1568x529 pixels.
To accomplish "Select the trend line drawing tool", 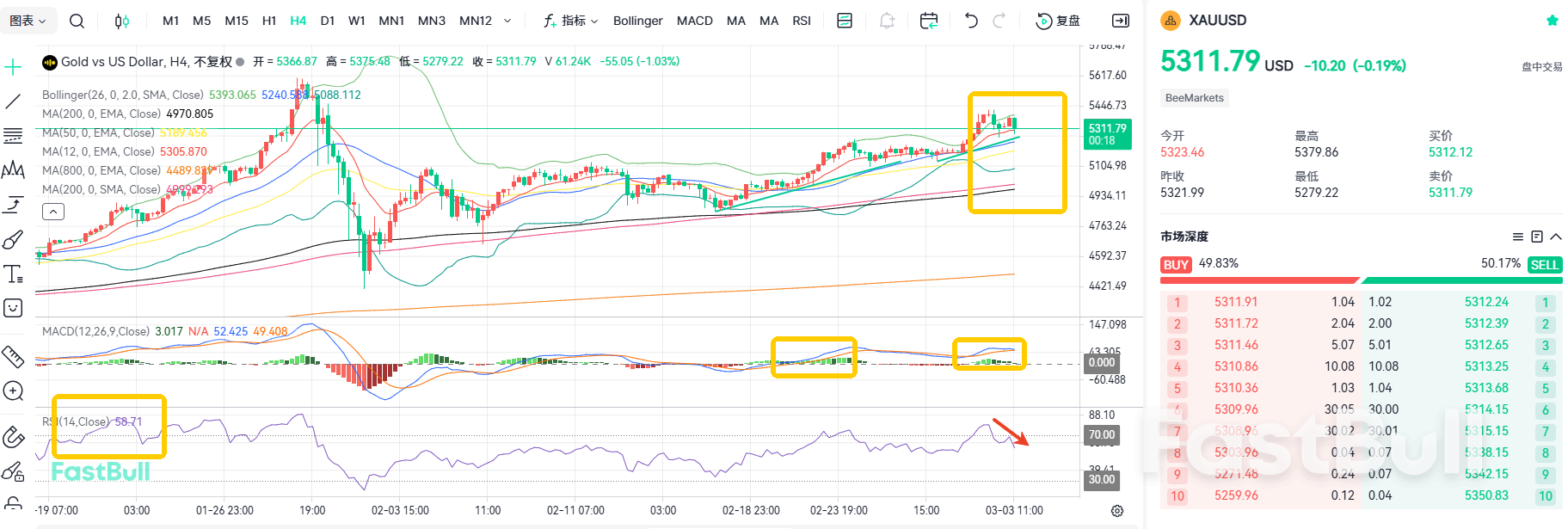I will point(13,101).
